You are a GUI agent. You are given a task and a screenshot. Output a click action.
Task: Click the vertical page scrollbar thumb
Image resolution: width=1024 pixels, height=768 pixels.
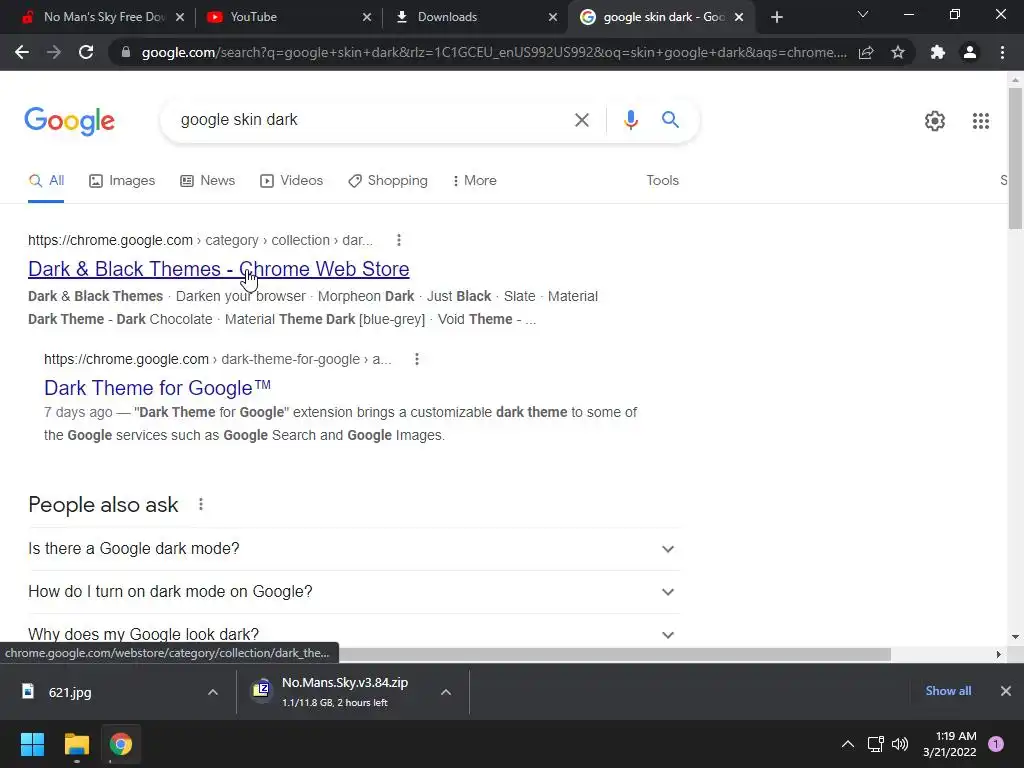click(x=1015, y=158)
